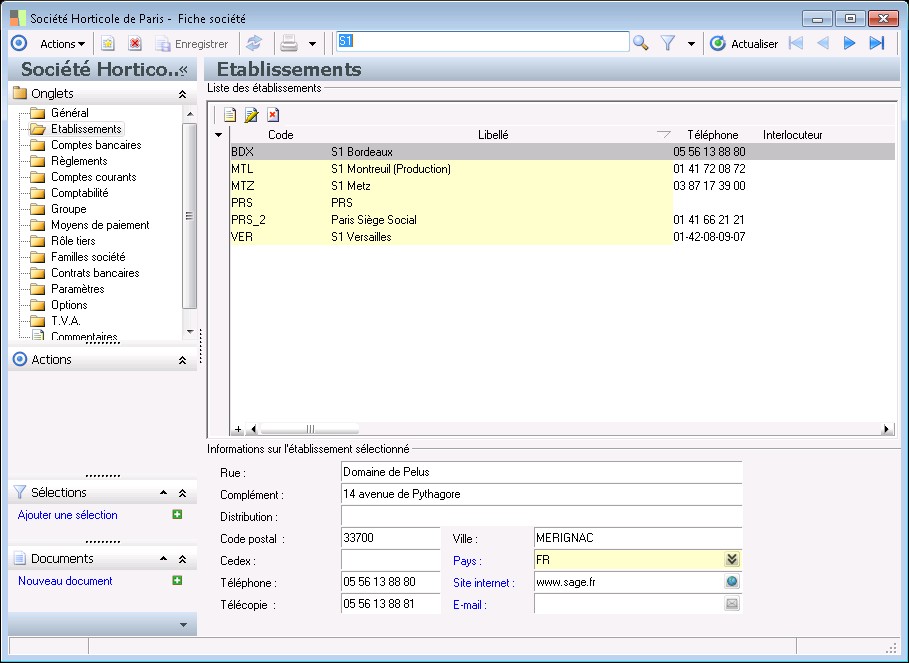This screenshot has width=909, height=663.
Task: Open the Actions dropdown menu in toolbar
Action: [62, 43]
